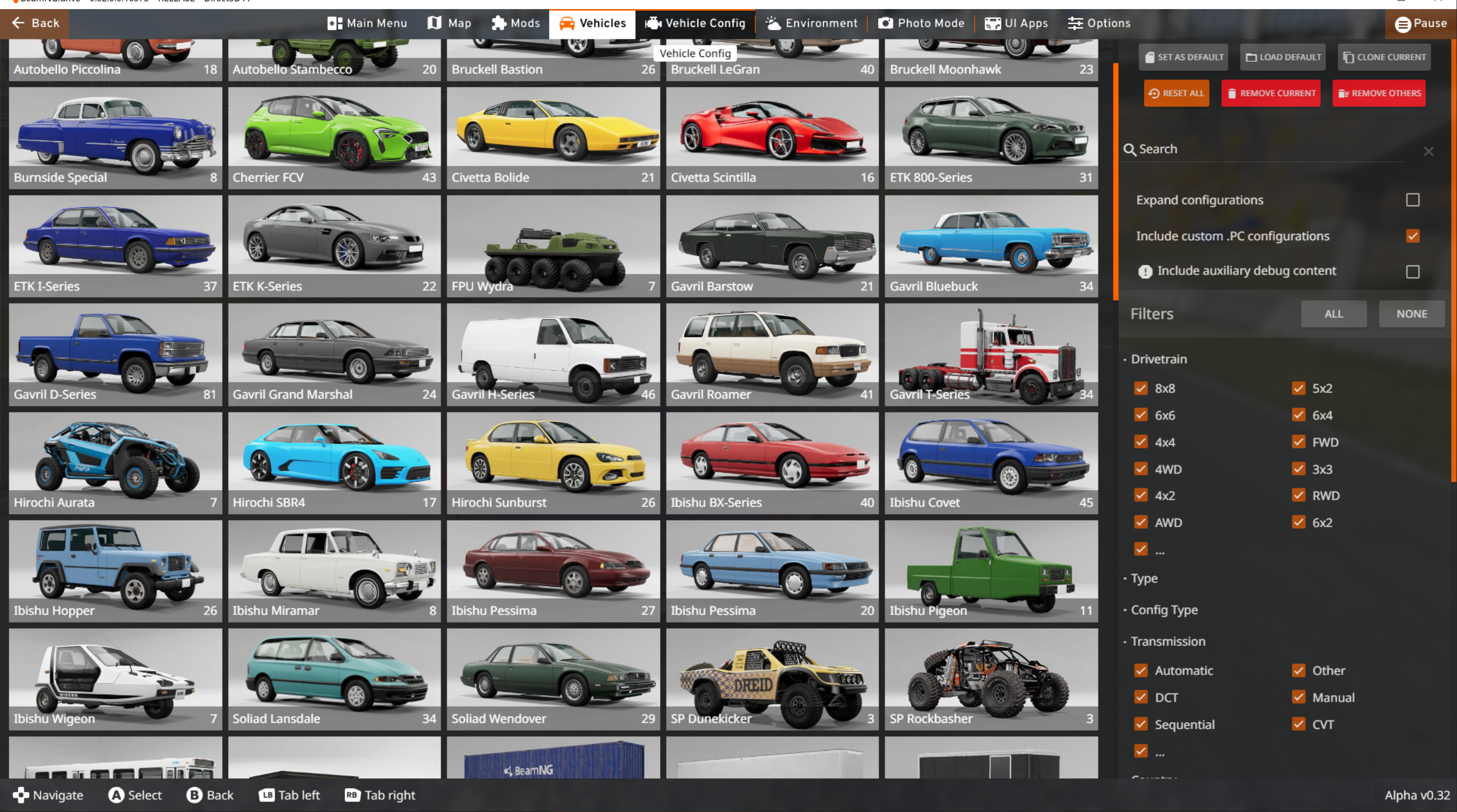The image size is (1457, 812).
Task: Click the Select A-button hint
Action: (135, 795)
